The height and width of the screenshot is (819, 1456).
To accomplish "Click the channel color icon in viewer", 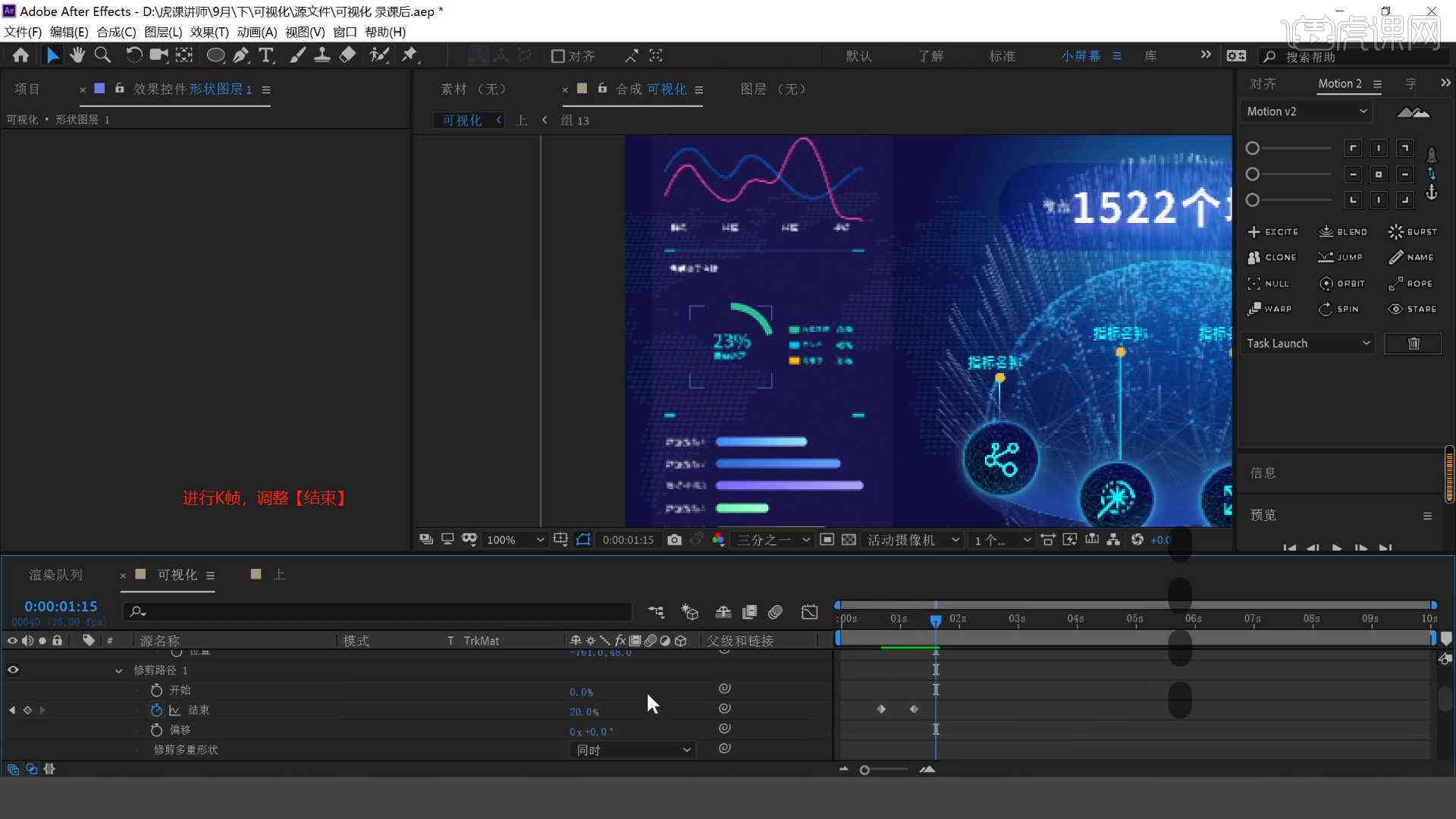I will click(718, 540).
